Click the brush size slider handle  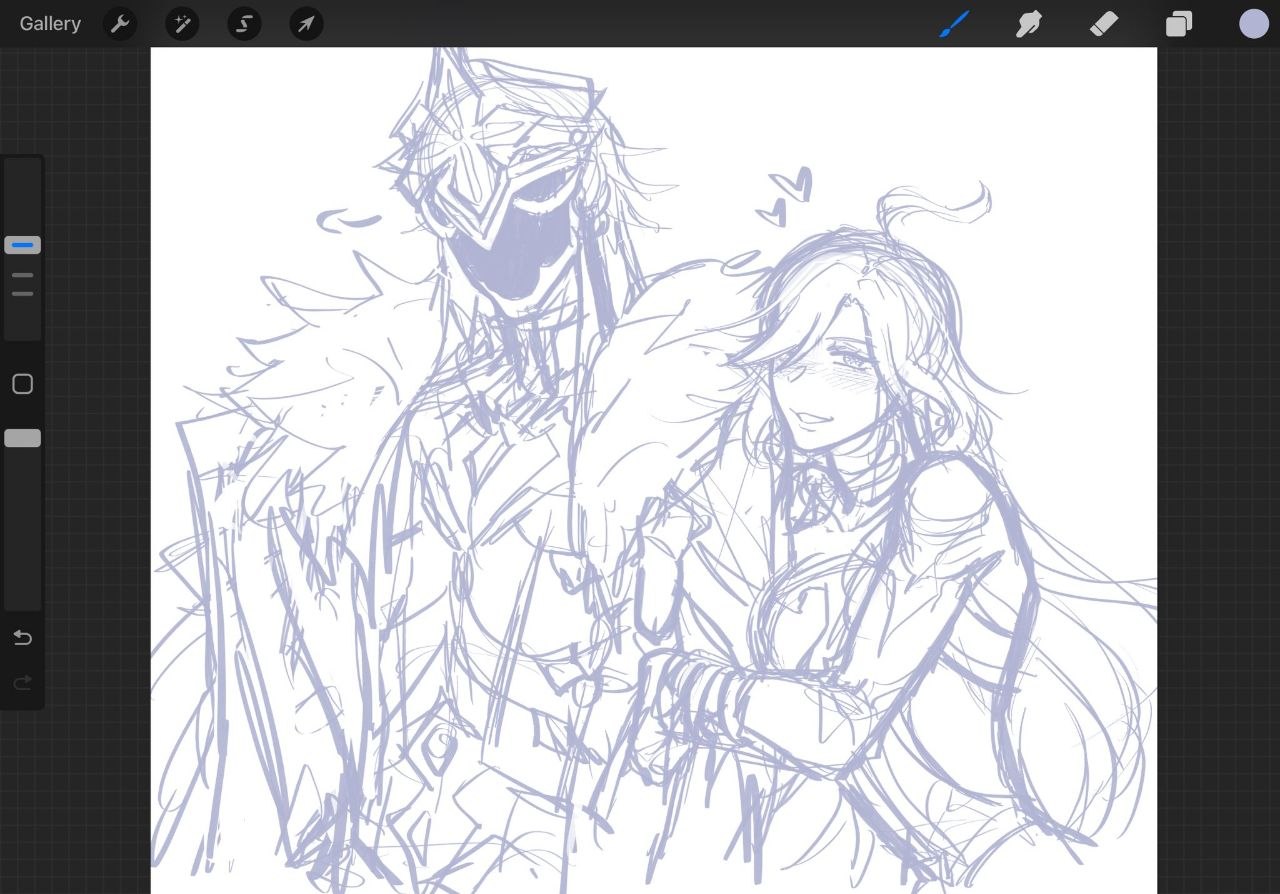click(22, 245)
